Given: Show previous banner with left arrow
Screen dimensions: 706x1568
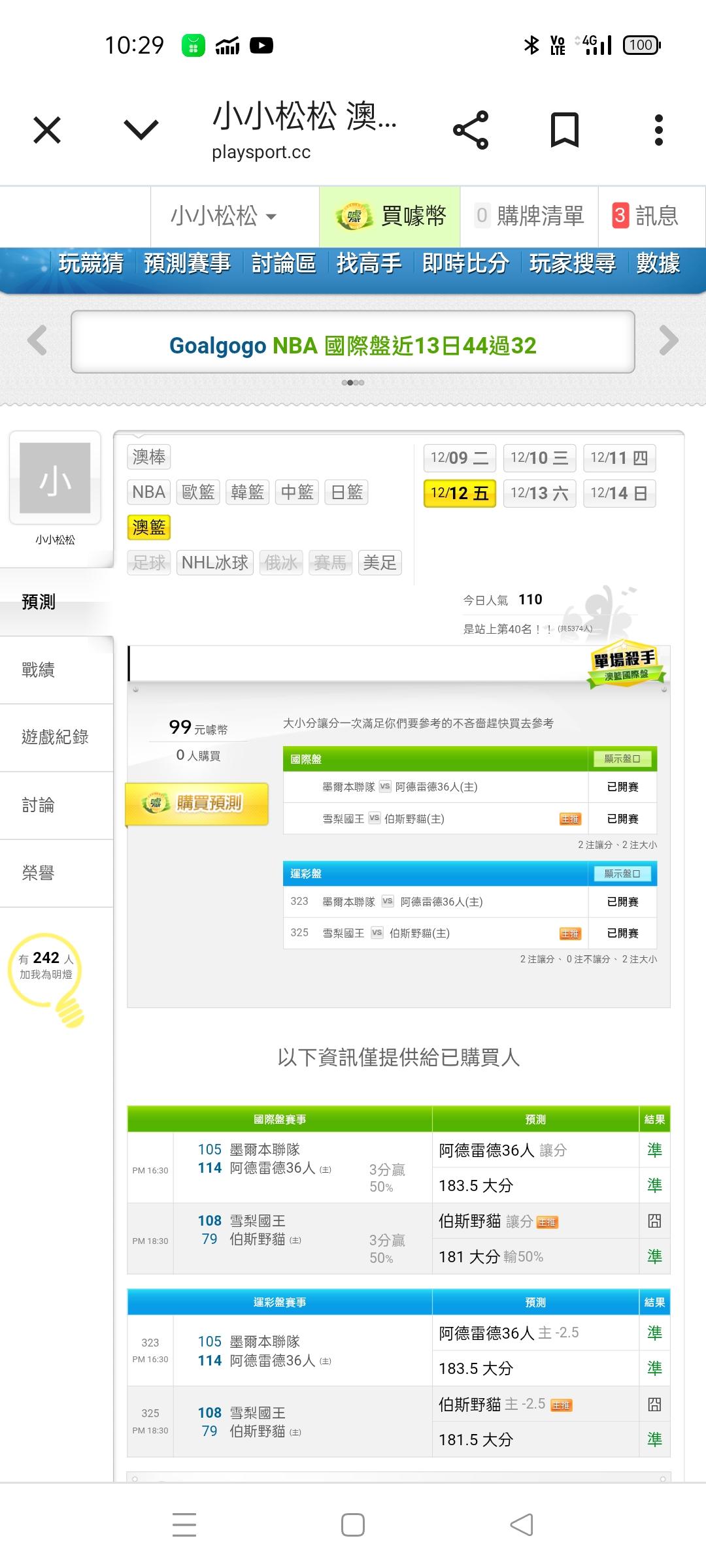Looking at the screenshot, I should tap(37, 340).
